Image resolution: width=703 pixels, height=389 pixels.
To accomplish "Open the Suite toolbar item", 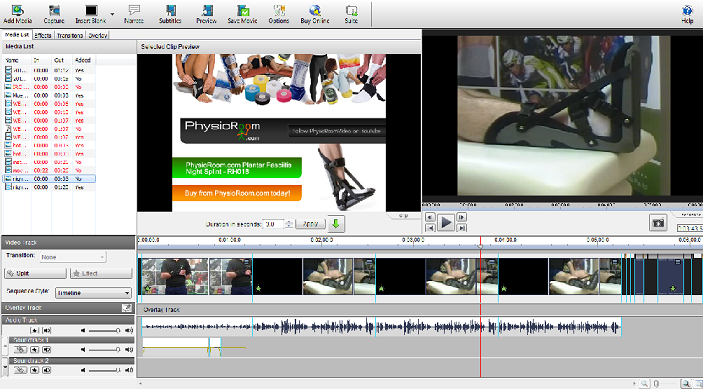I will point(351,13).
